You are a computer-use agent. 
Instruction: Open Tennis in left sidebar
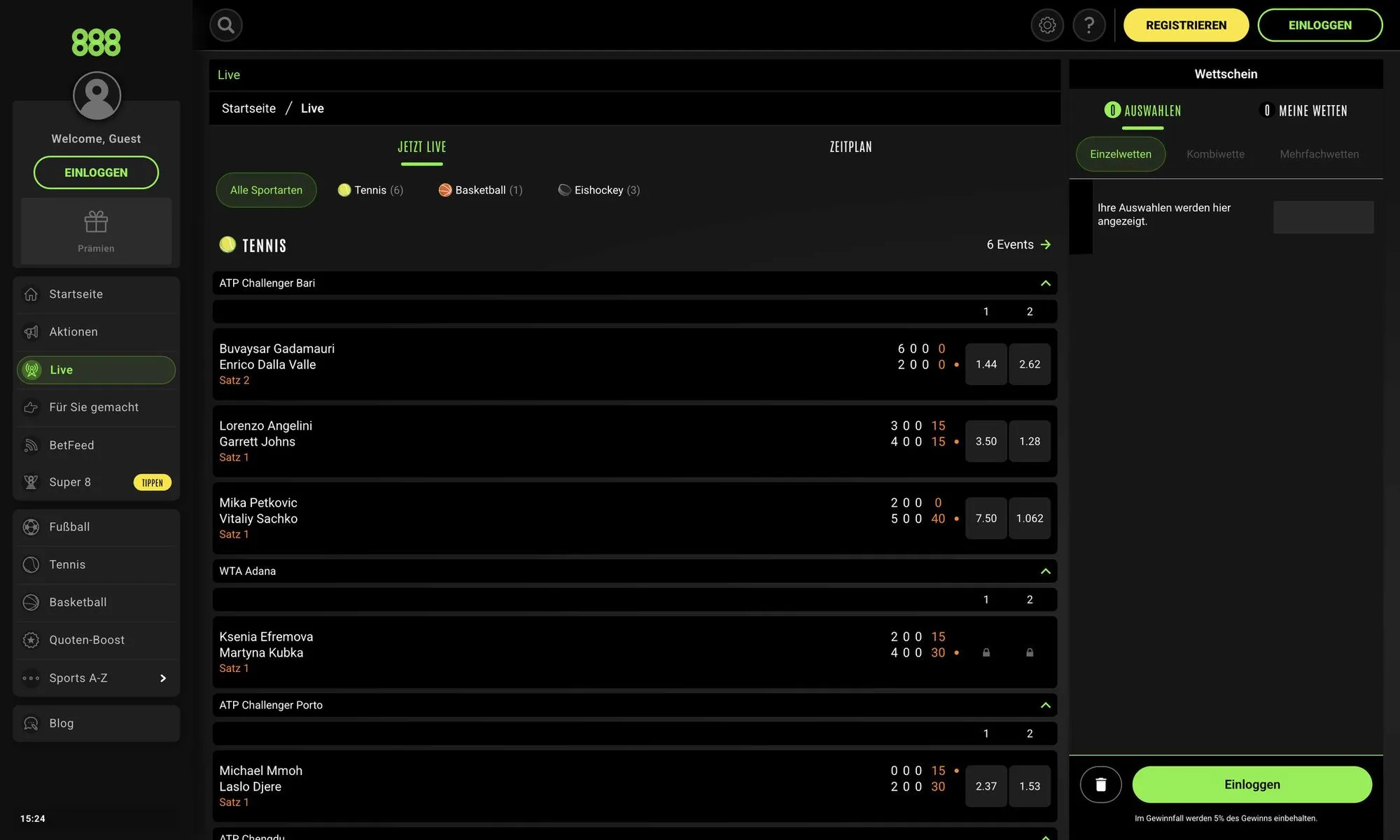(x=97, y=565)
